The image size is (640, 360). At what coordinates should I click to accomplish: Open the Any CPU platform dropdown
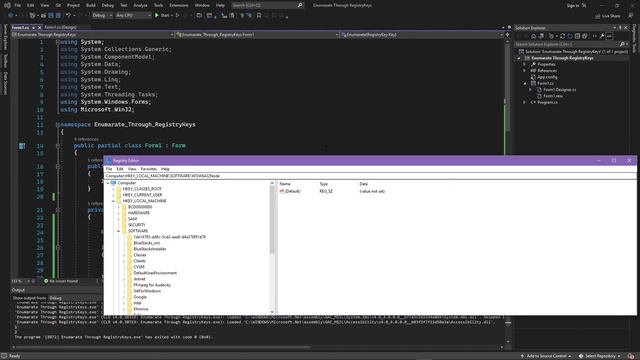pyautogui.click(x=133, y=16)
